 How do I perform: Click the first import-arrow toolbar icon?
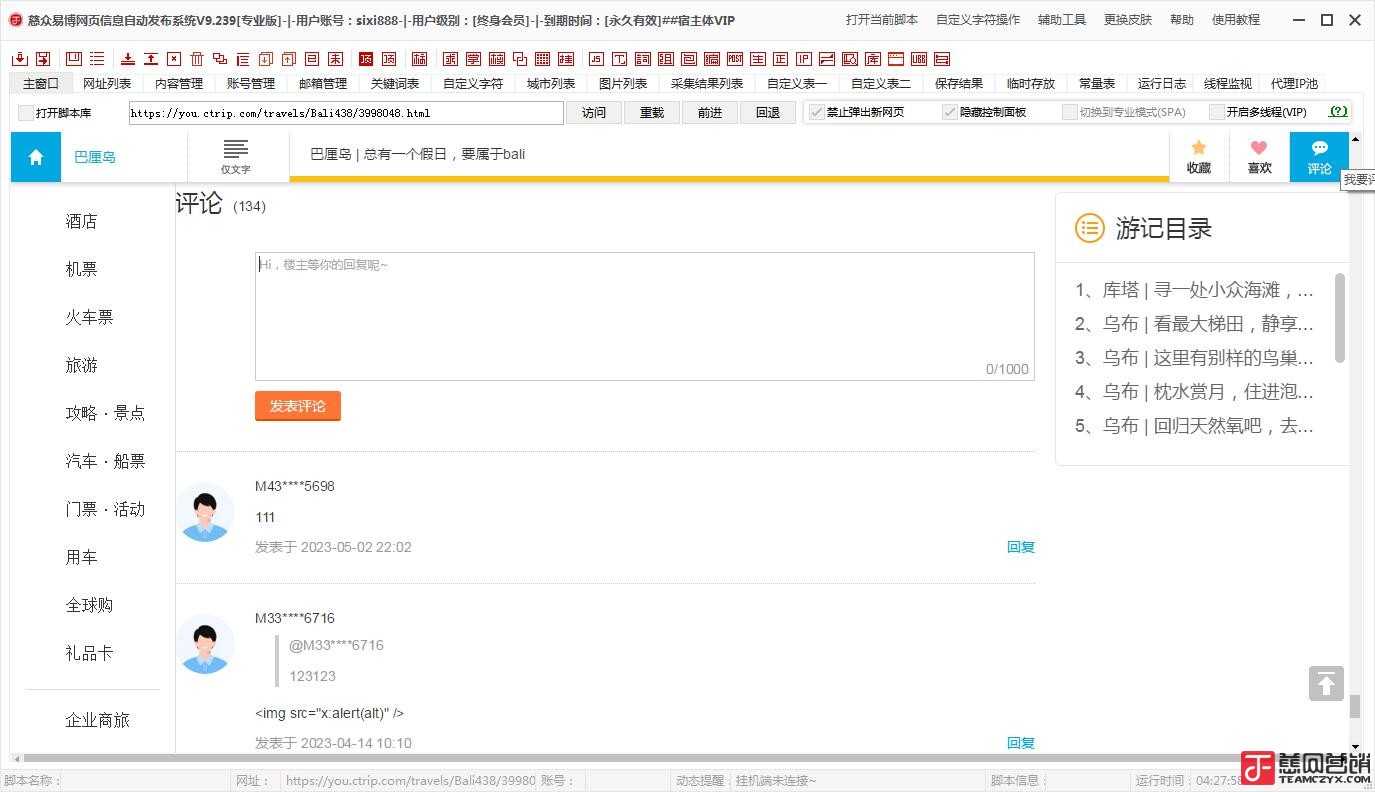coord(20,59)
